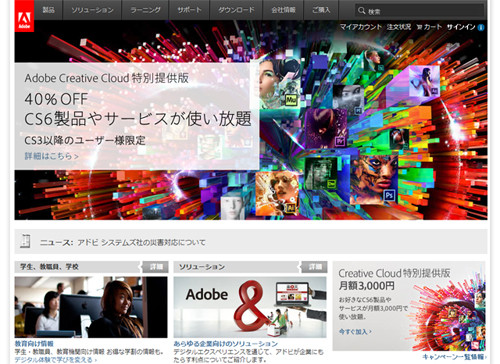Open the Adobe & solutions thumbnail
The image size is (500, 364).
[250, 307]
